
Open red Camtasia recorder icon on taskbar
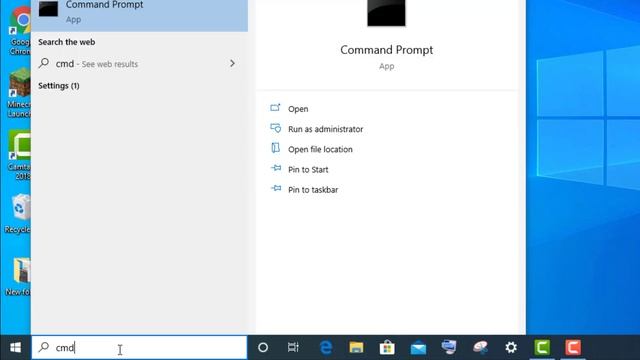[x=573, y=347]
